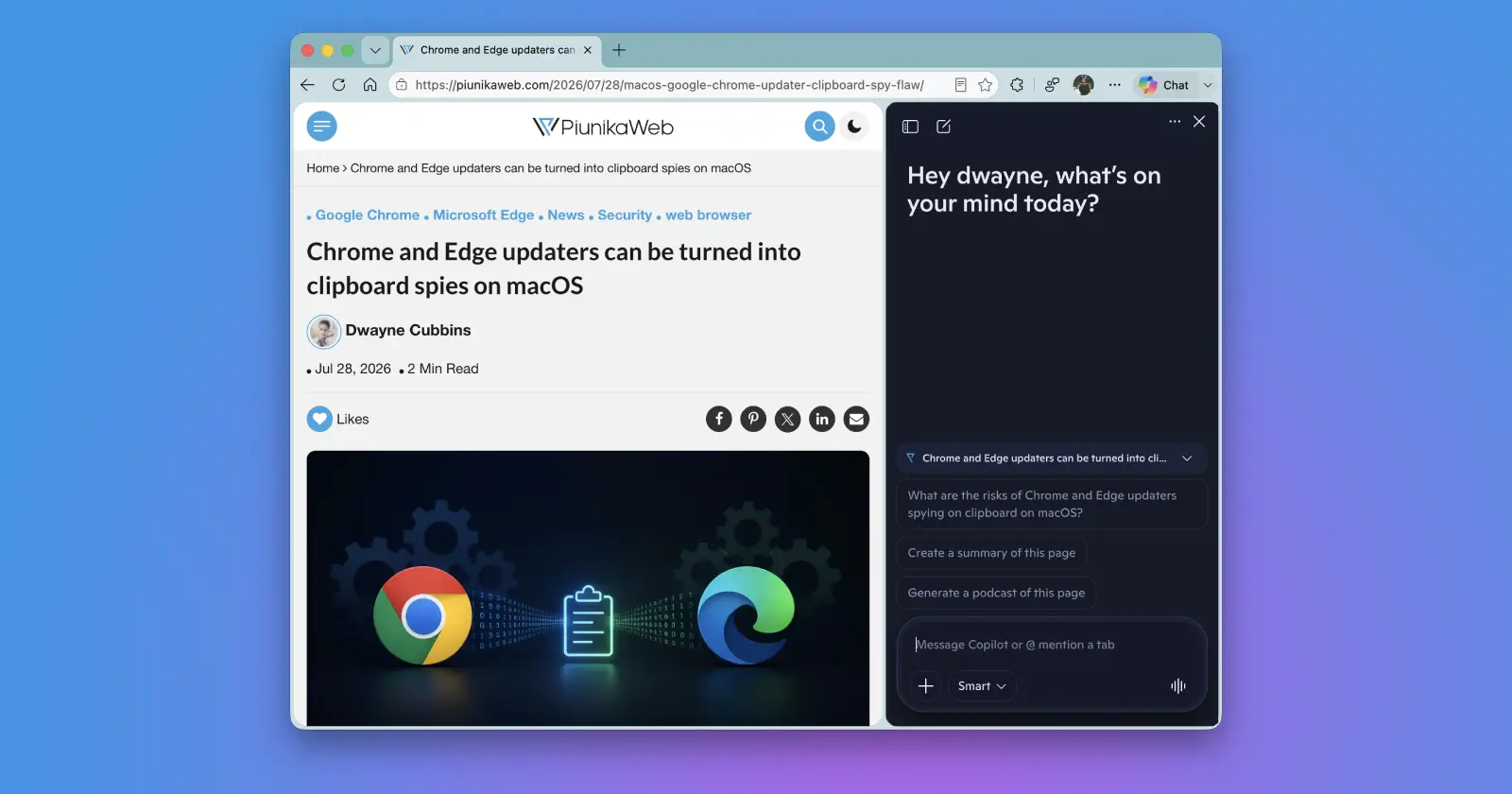1512x794 pixels.
Task: Open a new browser tab
Action: pyautogui.click(x=619, y=50)
